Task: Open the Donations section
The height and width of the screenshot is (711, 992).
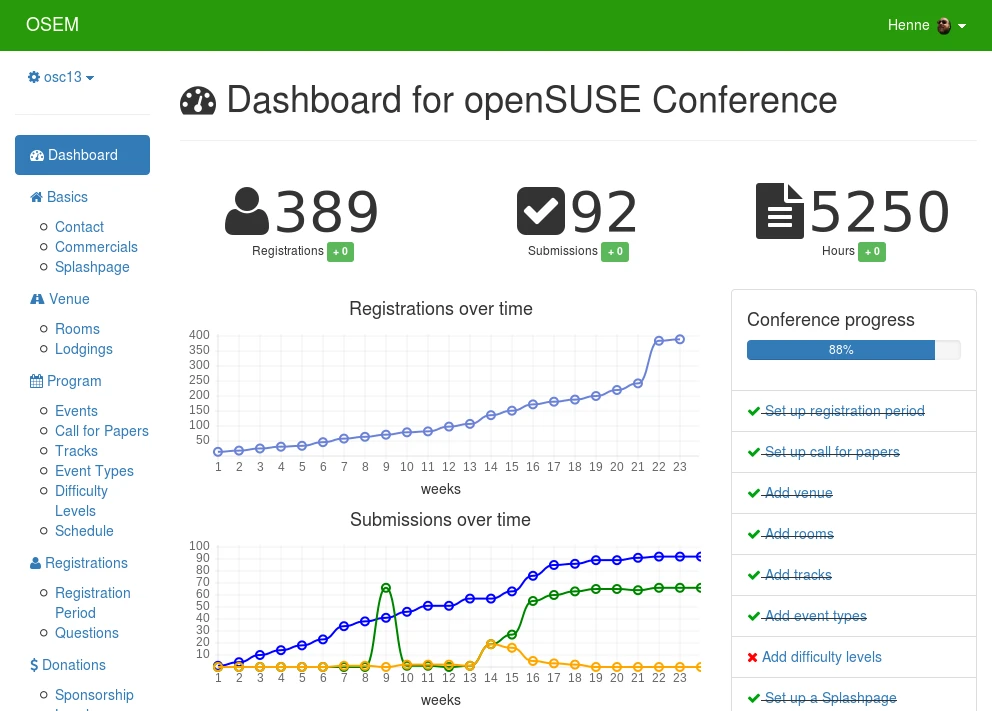Action: pyautogui.click(x=74, y=665)
